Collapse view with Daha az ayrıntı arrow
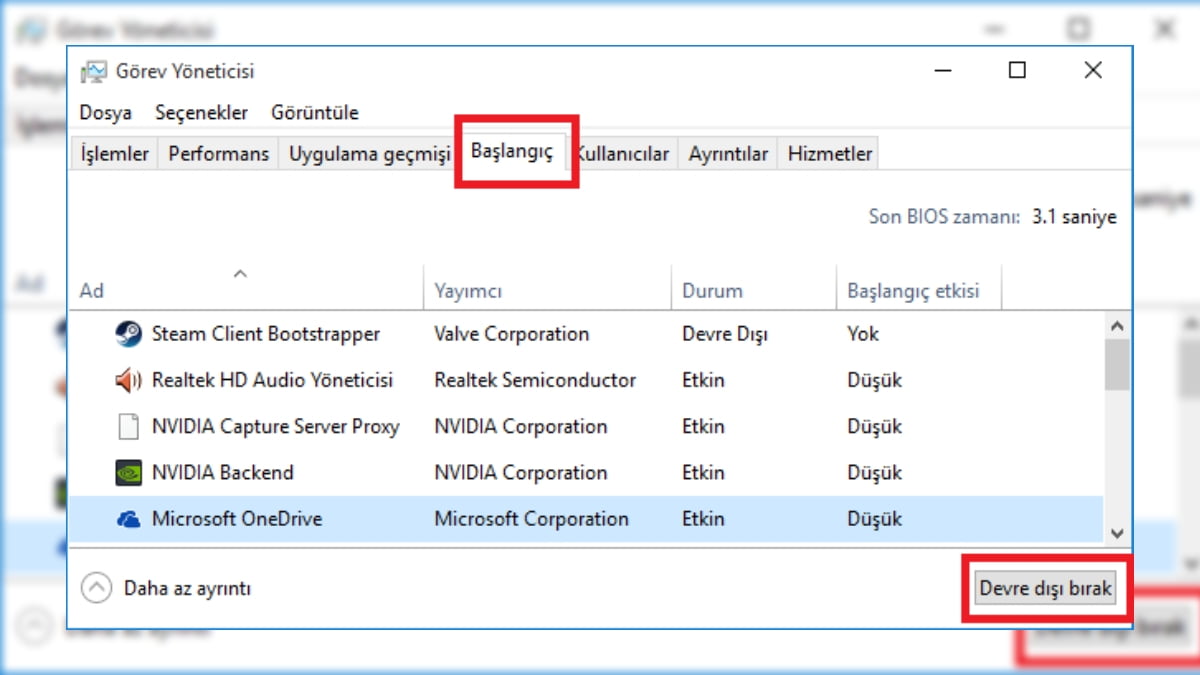Viewport: 1200px width, 675px height. tap(96, 588)
